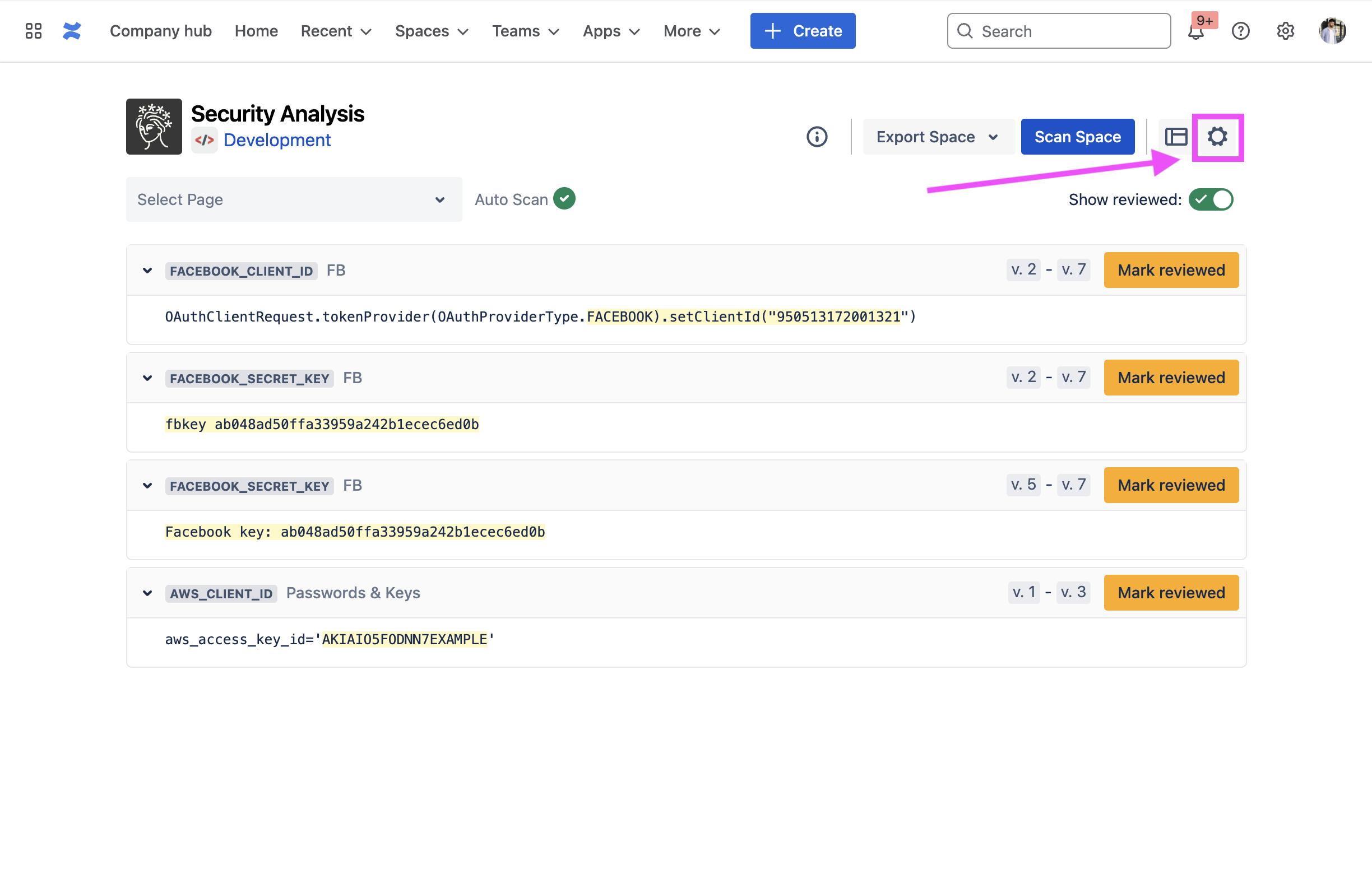Click the AWS_CLIENT_ID tag label
The width and height of the screenshot is (1372, 875).
(221, 594)
